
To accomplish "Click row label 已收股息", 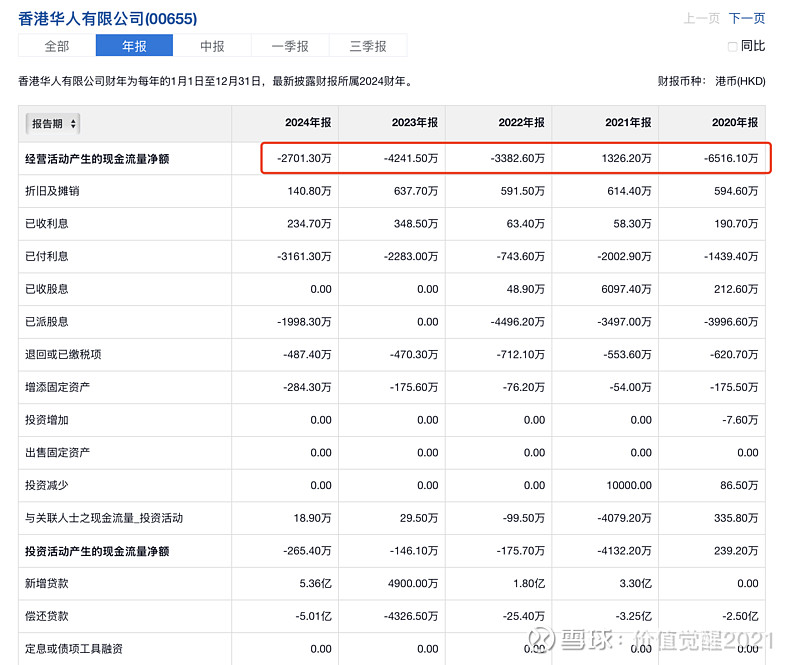I will coord(46,289).
